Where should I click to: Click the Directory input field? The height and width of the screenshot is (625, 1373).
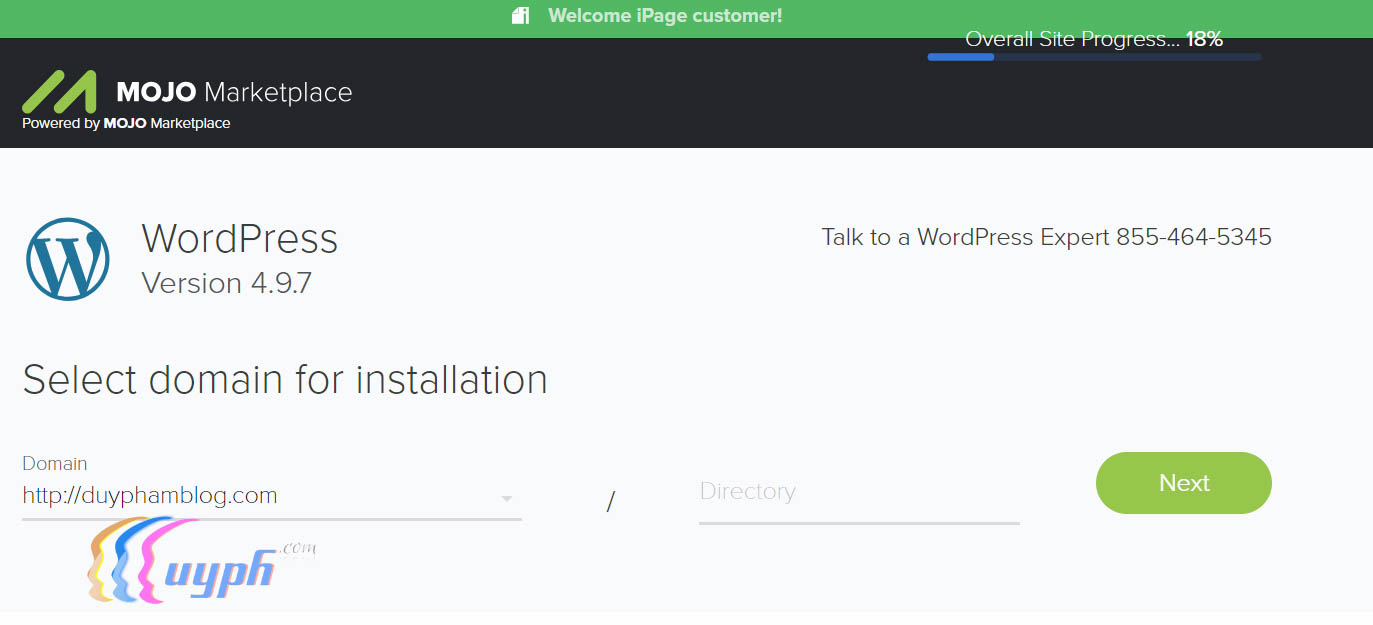pyautogui.click(x=858, y=493)
